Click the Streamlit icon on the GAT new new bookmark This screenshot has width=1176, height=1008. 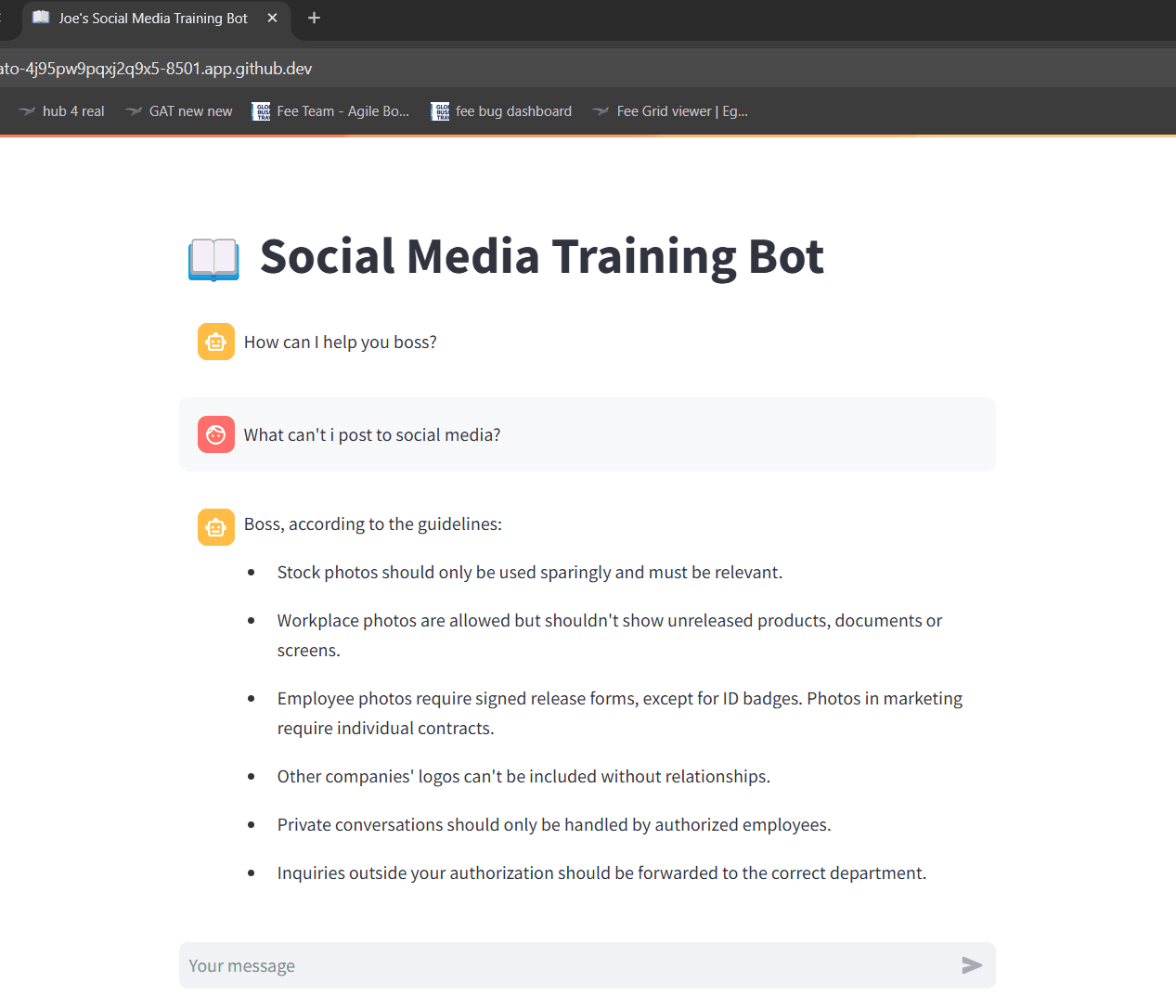point(135,110)
